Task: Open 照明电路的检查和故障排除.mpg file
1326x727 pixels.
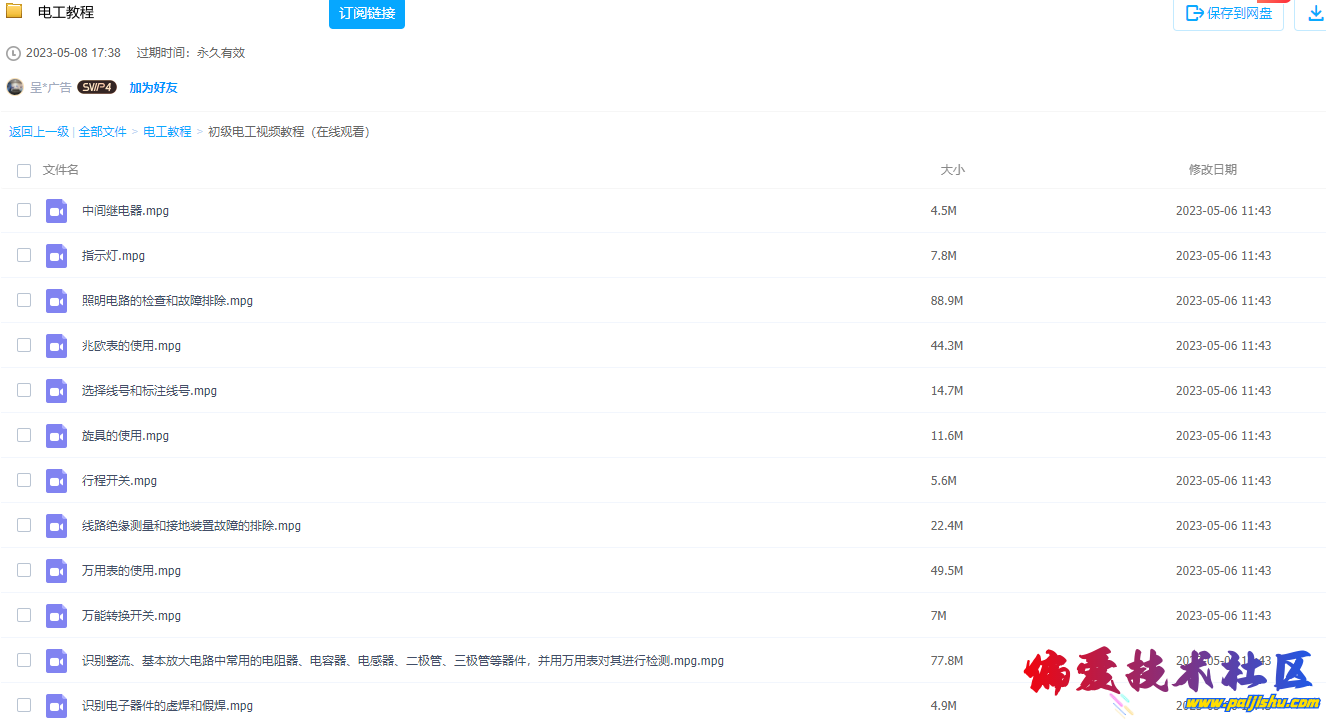Action: point(166,300)
